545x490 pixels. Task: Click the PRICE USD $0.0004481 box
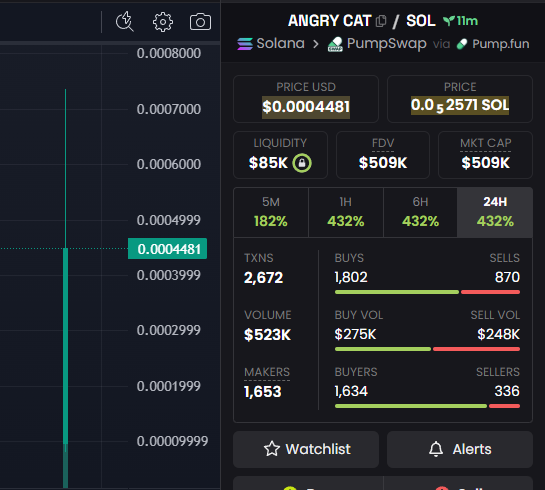click(x=306, y=99)
